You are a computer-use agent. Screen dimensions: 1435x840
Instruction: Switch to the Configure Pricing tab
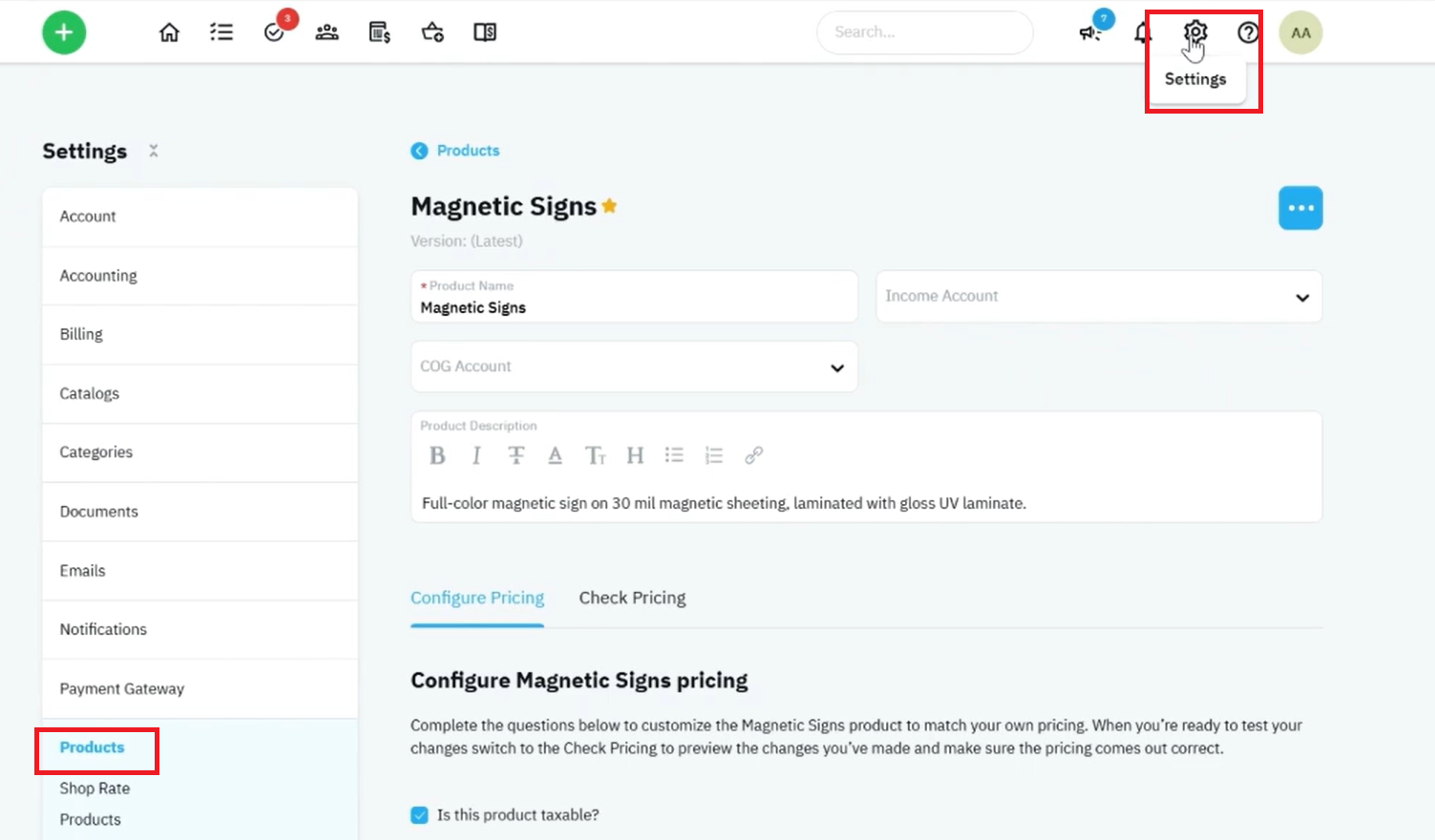point(477,598)
